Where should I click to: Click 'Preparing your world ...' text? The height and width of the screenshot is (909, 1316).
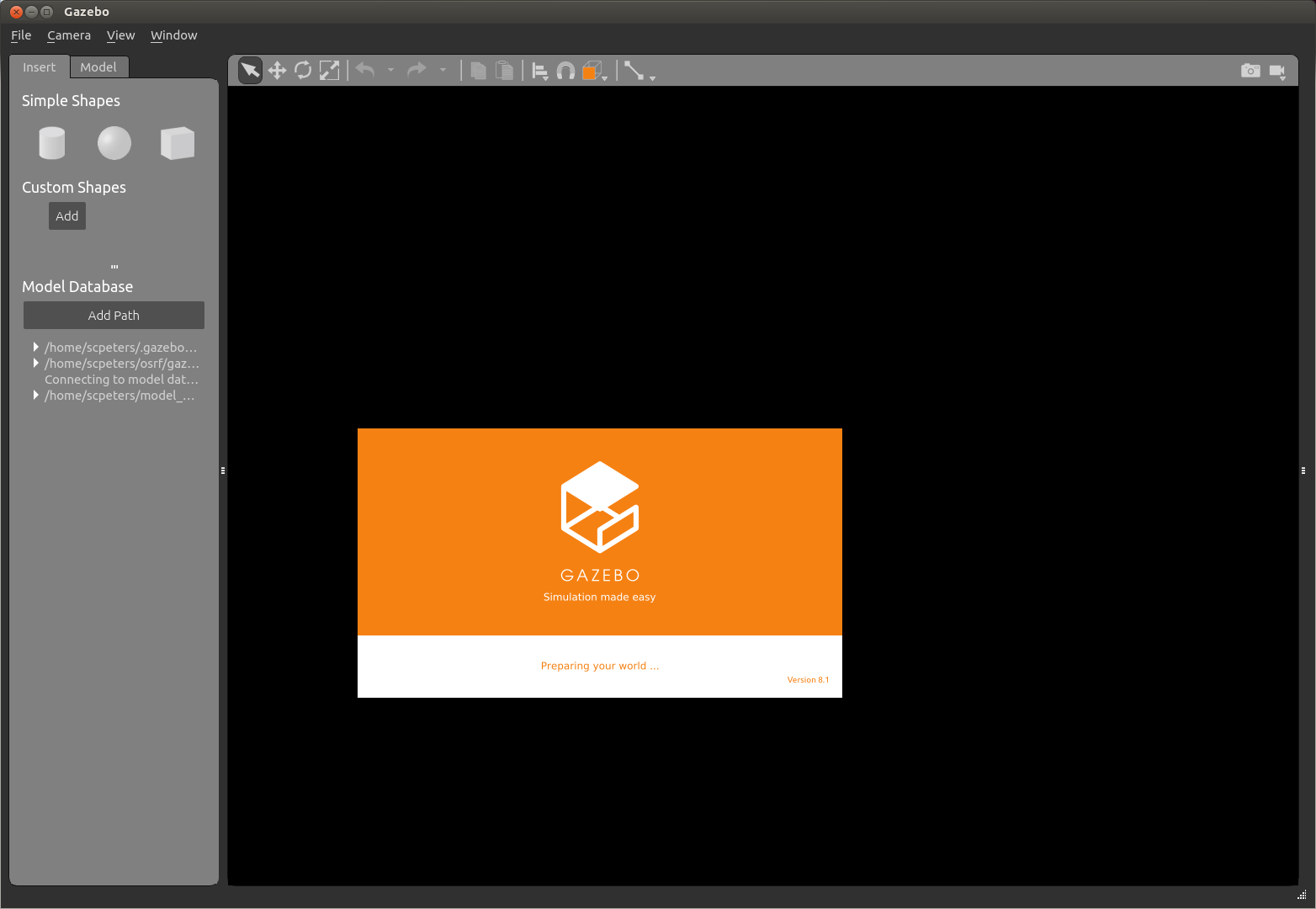(600, 666)
